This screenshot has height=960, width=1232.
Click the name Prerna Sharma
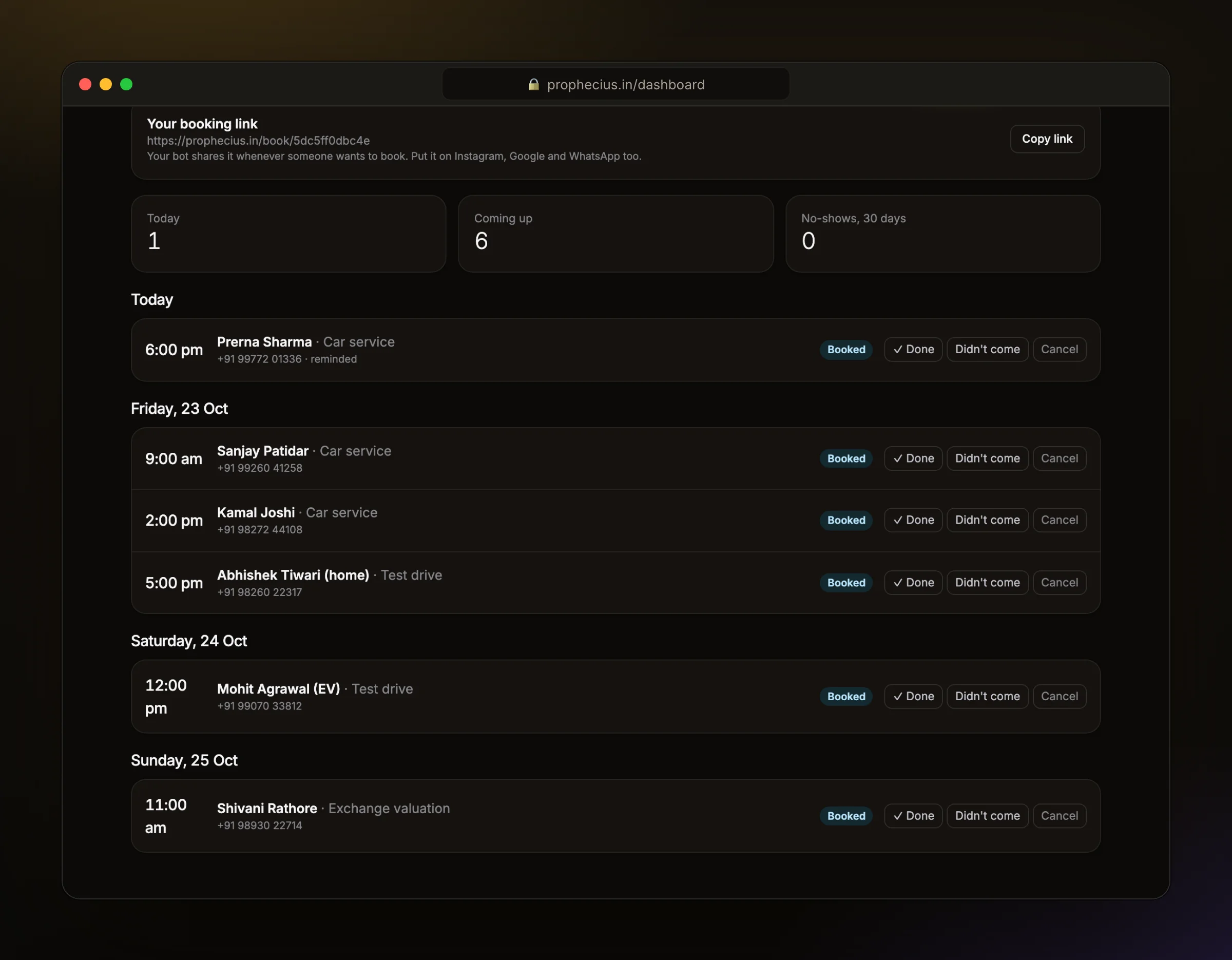click(264, 342)
